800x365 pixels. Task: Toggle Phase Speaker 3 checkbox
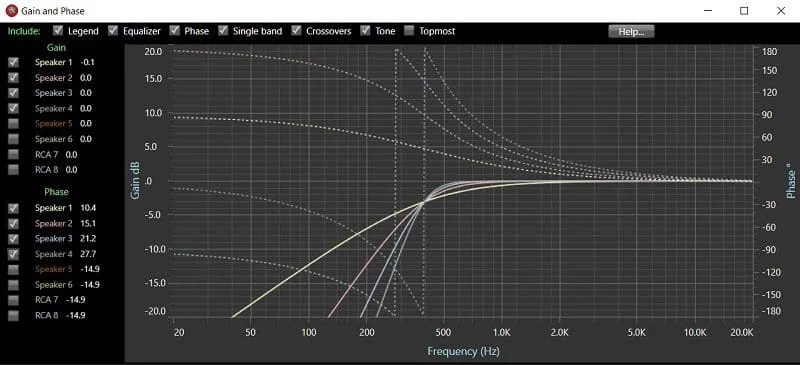(x=13, y=238)
